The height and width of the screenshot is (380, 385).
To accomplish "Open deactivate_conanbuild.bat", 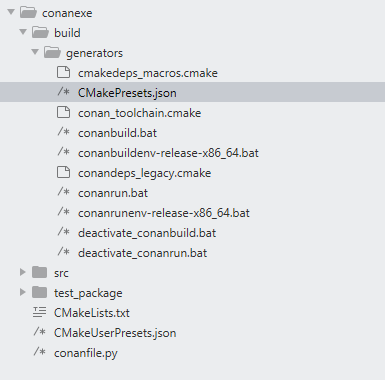I will [147, 233].
